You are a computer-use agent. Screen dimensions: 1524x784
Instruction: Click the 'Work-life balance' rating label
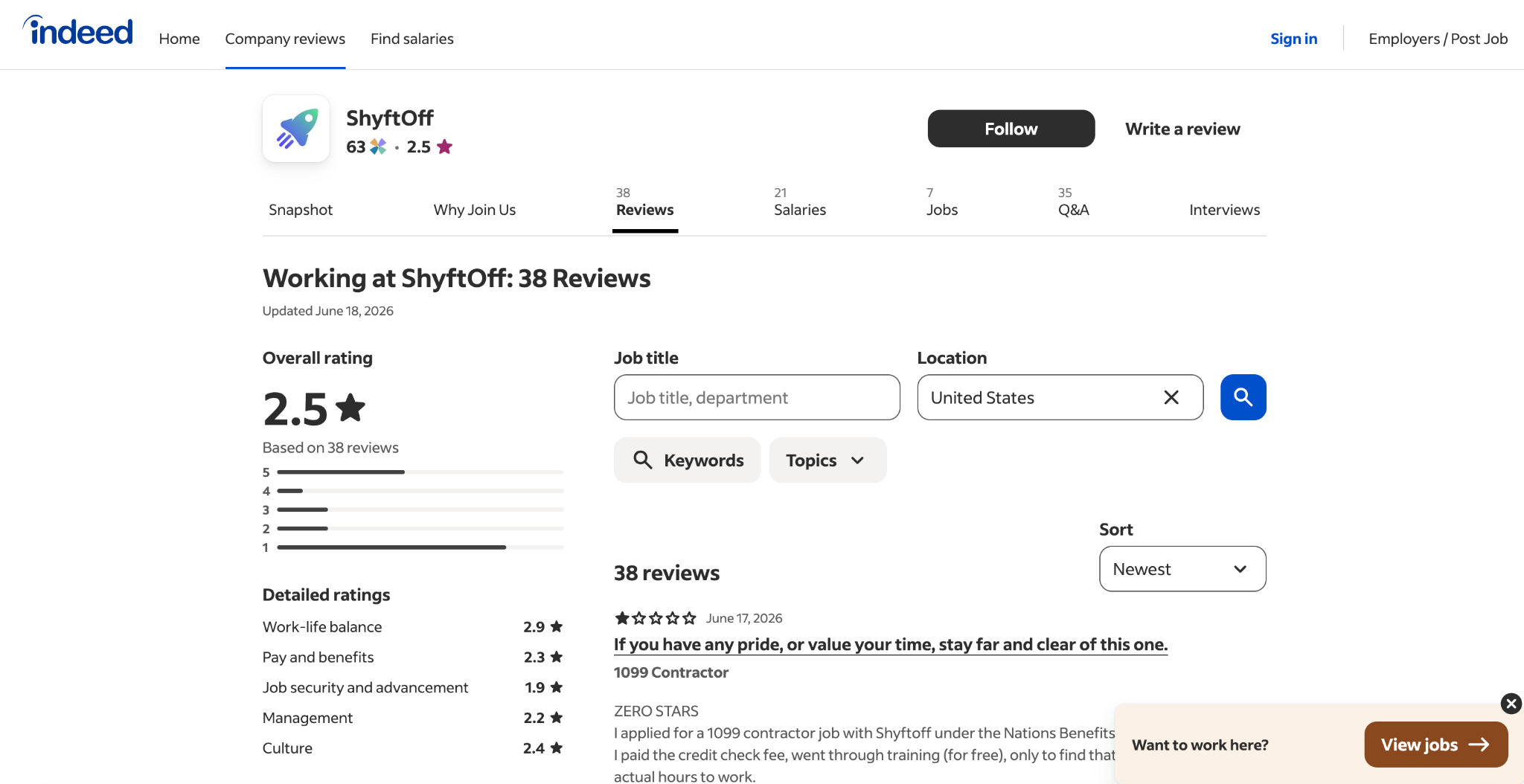(322, 626)
